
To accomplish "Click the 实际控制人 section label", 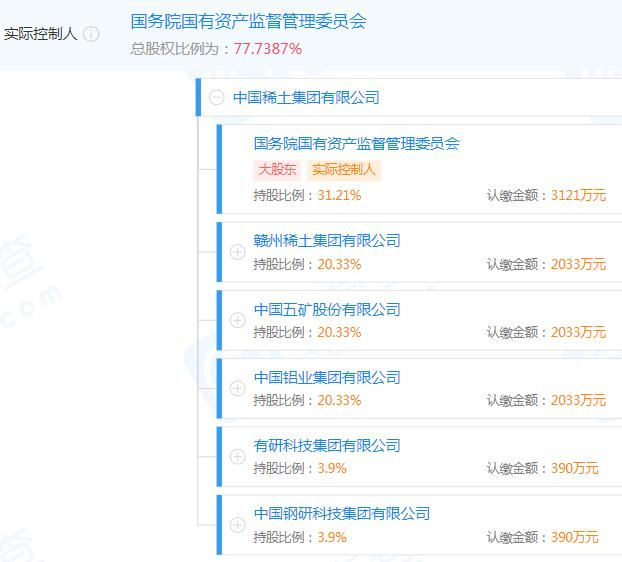I will [x=40, y=34].
